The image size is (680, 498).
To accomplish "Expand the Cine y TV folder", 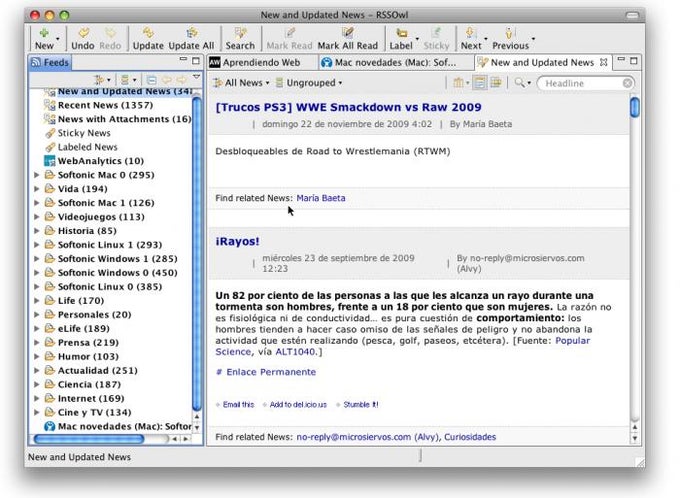I will click(x=37, y=412).
